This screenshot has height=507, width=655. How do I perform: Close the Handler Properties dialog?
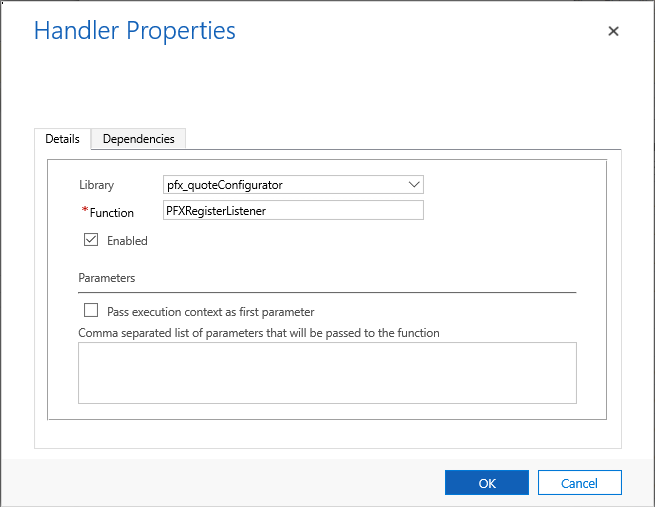(x=613, y=31)
